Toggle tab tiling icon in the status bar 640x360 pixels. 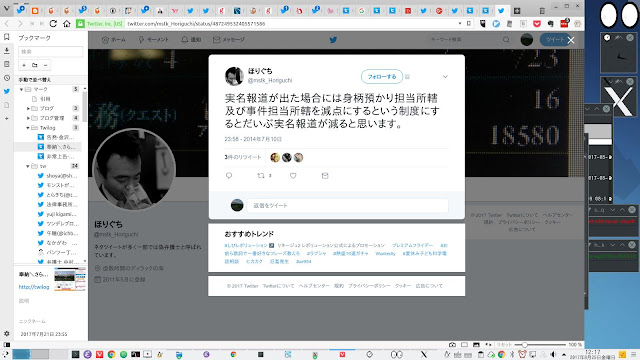tap(464, 345)
